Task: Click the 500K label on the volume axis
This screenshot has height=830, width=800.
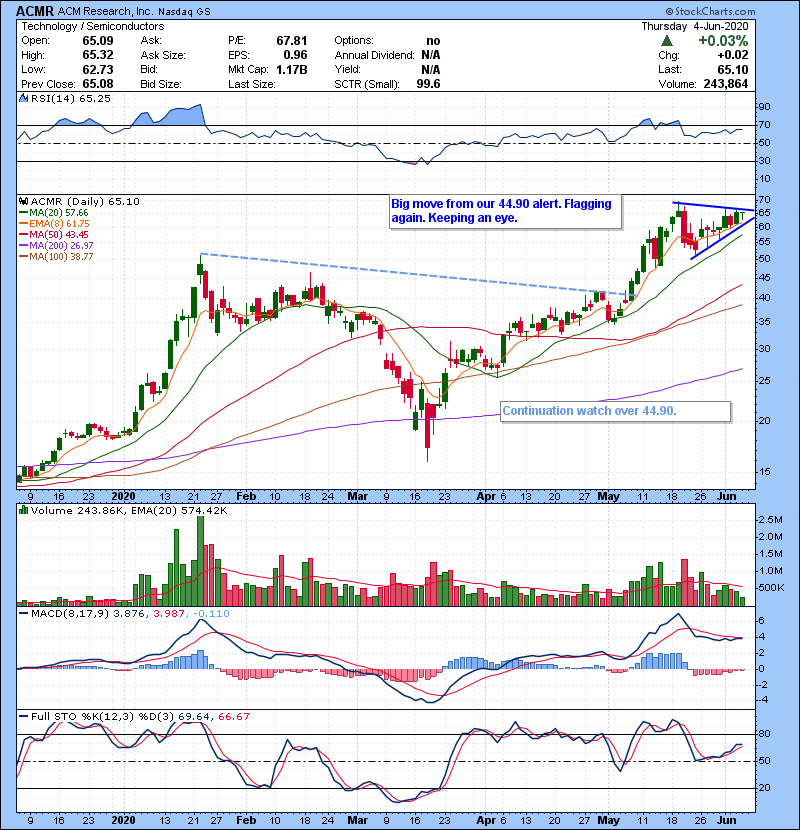Action: 770,588
